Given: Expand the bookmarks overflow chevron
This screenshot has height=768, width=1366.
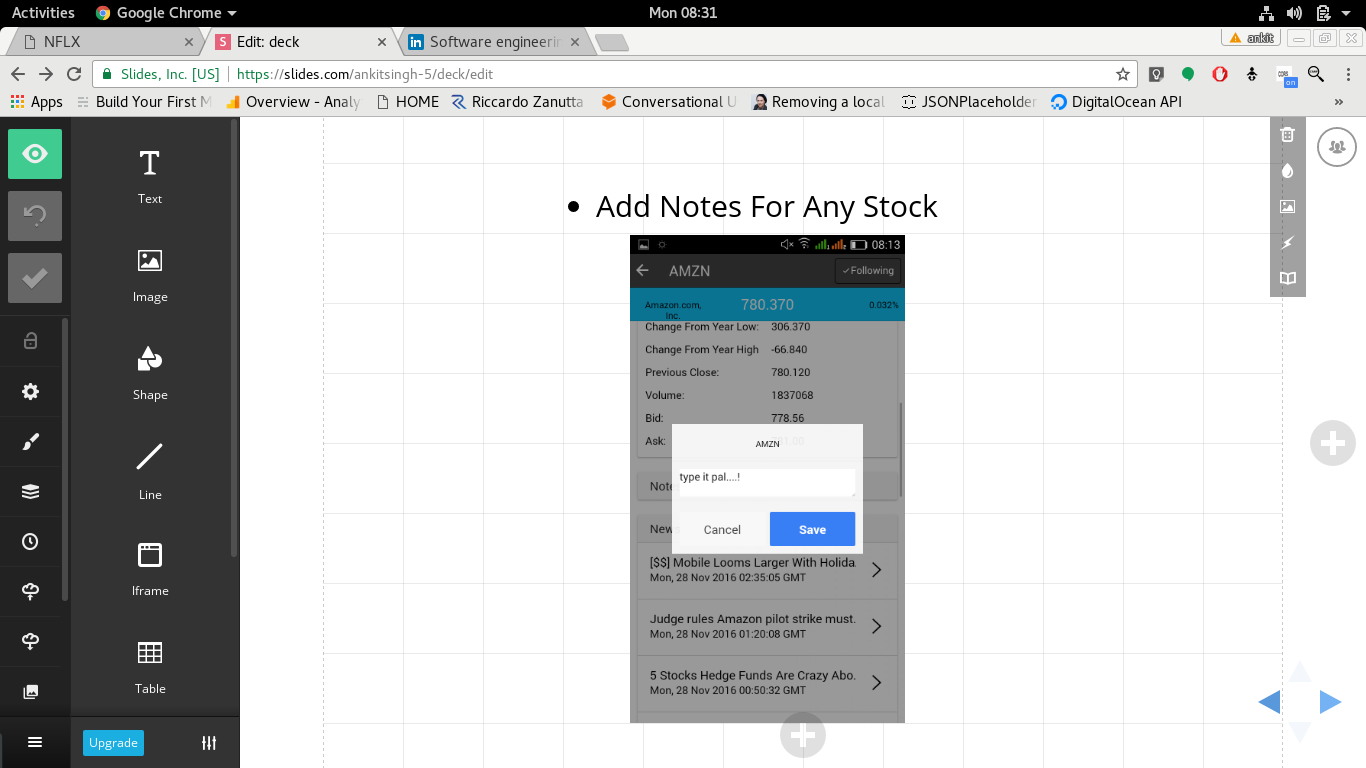Looking at the screenshot, I should click(x=1339, y=102).
